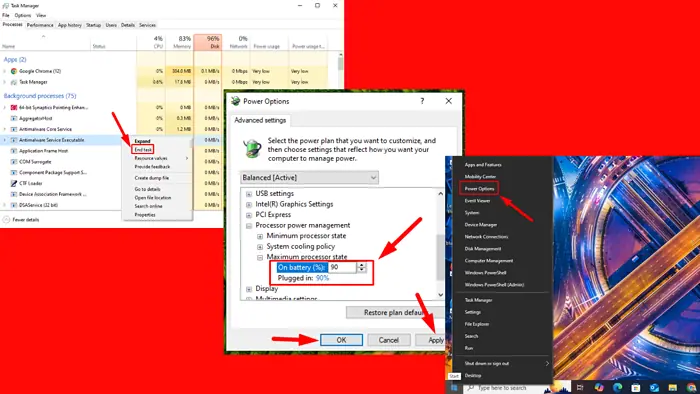Click Restore plan defaults button
Viewport: 700px width, 394px height.
click(x=395, y=312)
